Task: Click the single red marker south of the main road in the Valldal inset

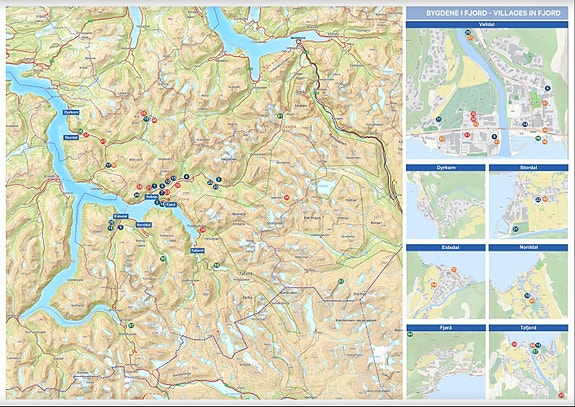Action: point(467,135)
